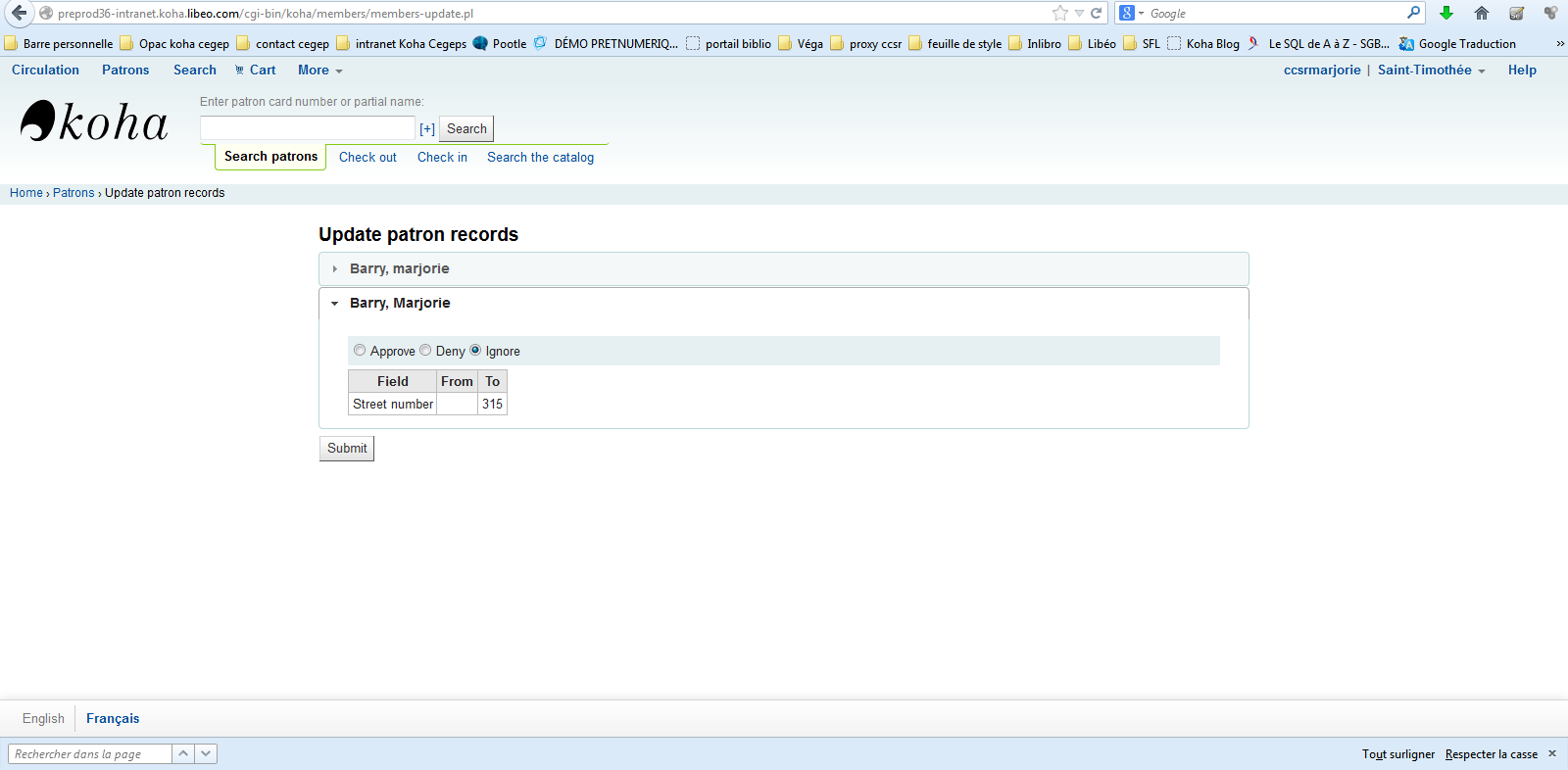Open the Saint-Timothée library dropdown
The width and height of the screenshot is (1568, 770).
[1431, 71]
